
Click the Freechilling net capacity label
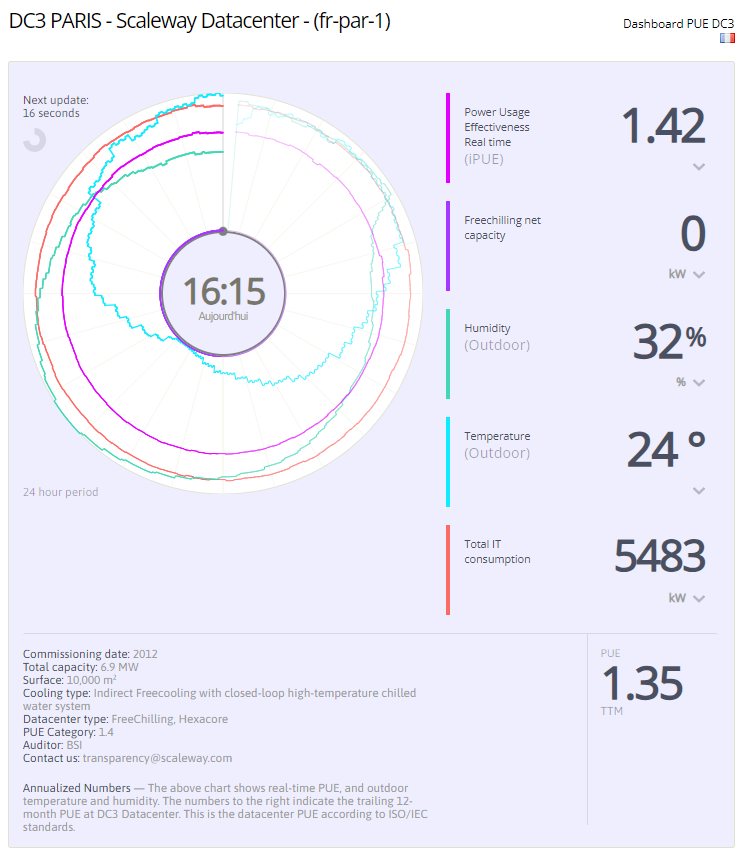click(x=502, y=228)
